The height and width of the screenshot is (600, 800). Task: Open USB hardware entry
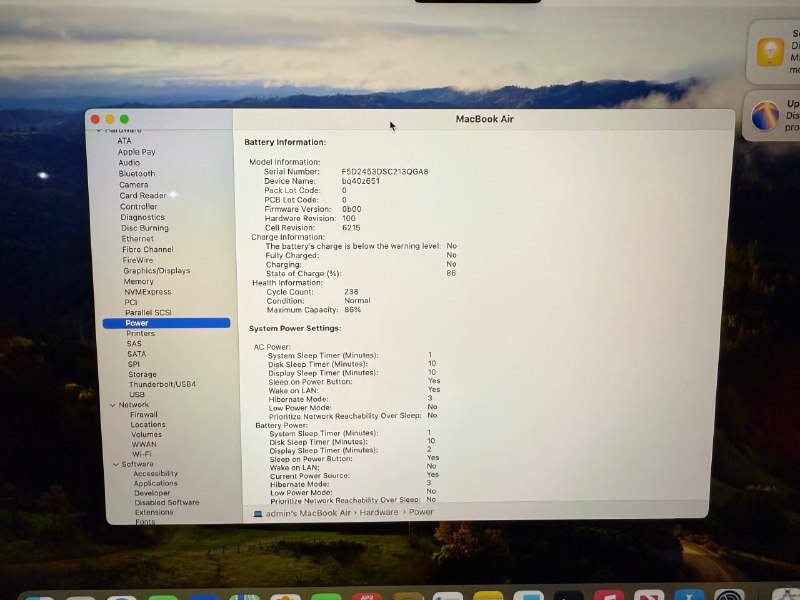tap(137, 394)
